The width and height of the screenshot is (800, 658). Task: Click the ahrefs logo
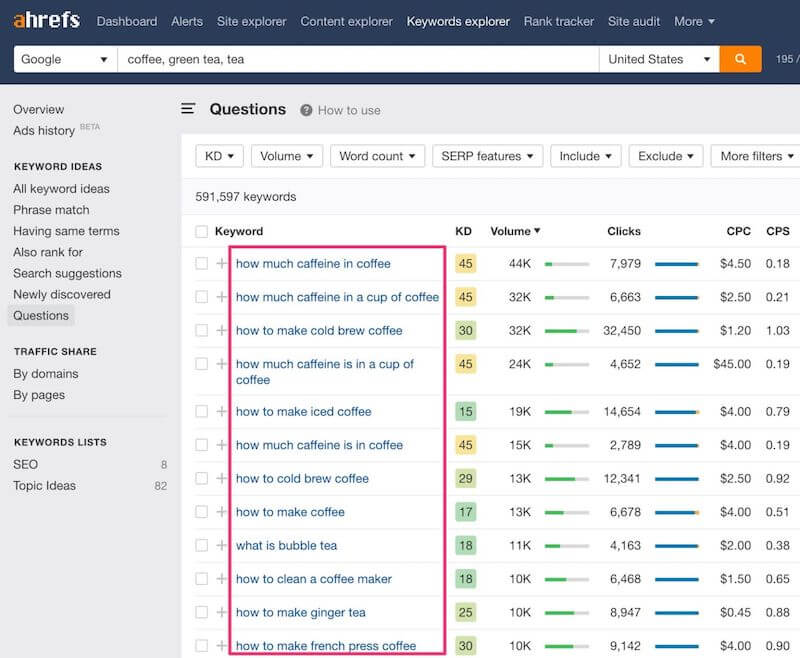pos(47,20)
